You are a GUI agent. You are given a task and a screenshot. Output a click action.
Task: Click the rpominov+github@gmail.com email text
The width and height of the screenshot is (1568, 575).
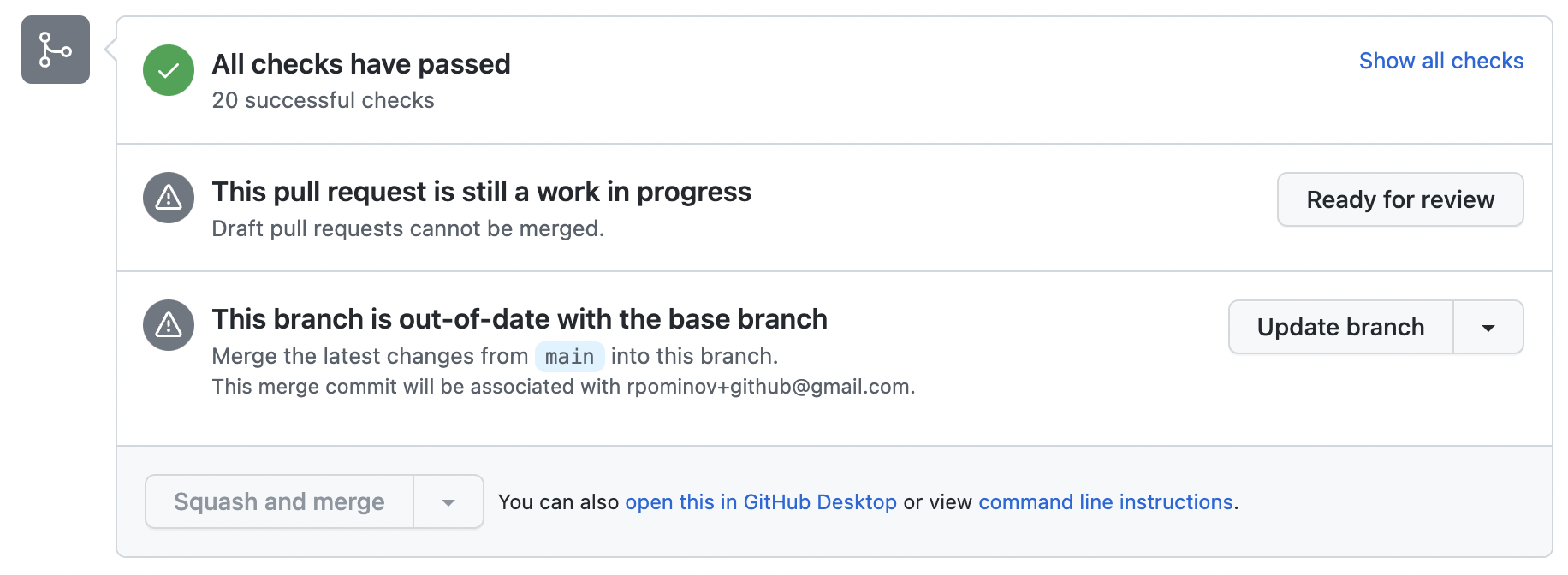coord(769,387)
